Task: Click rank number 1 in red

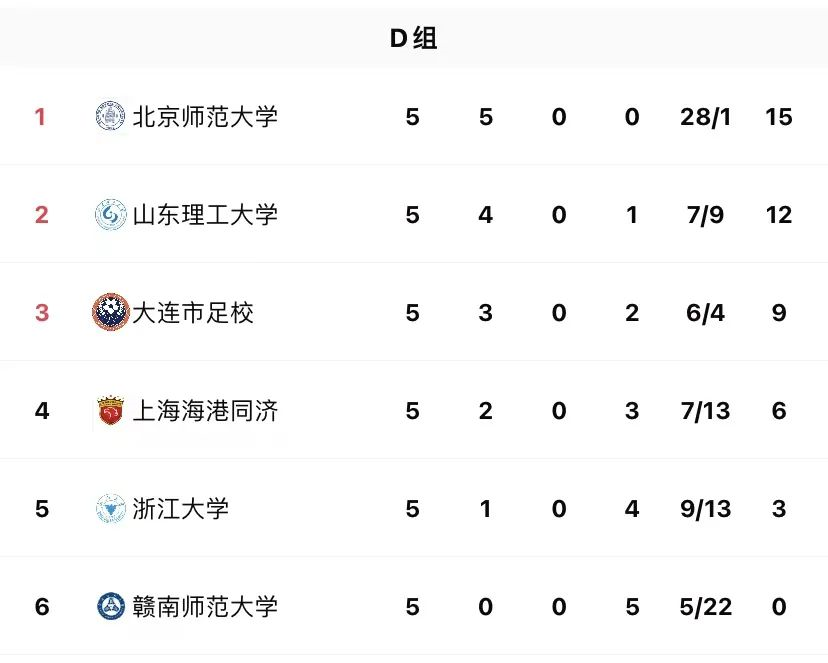Action: click(40, 117)
